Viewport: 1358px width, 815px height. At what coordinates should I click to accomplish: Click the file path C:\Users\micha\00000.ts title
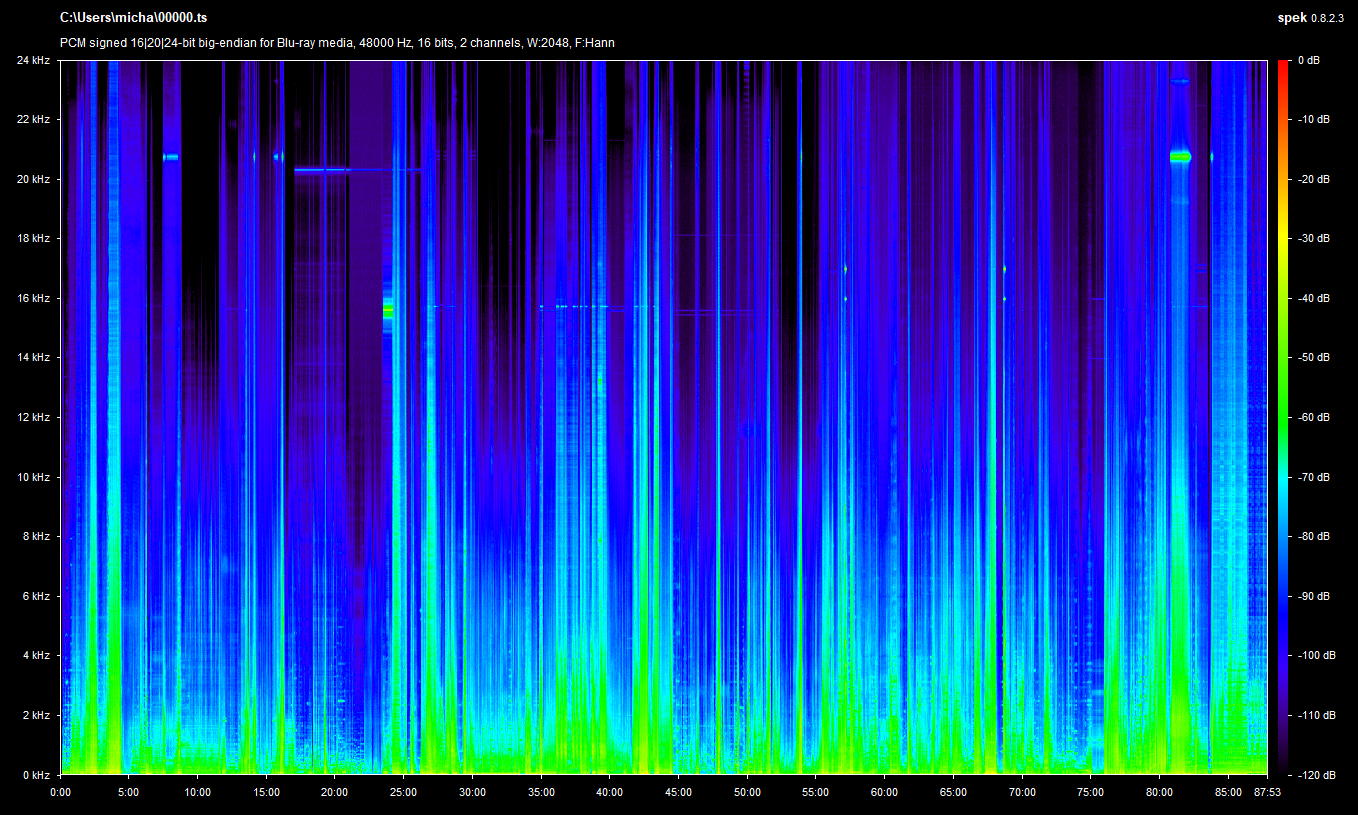click(134, 17)
